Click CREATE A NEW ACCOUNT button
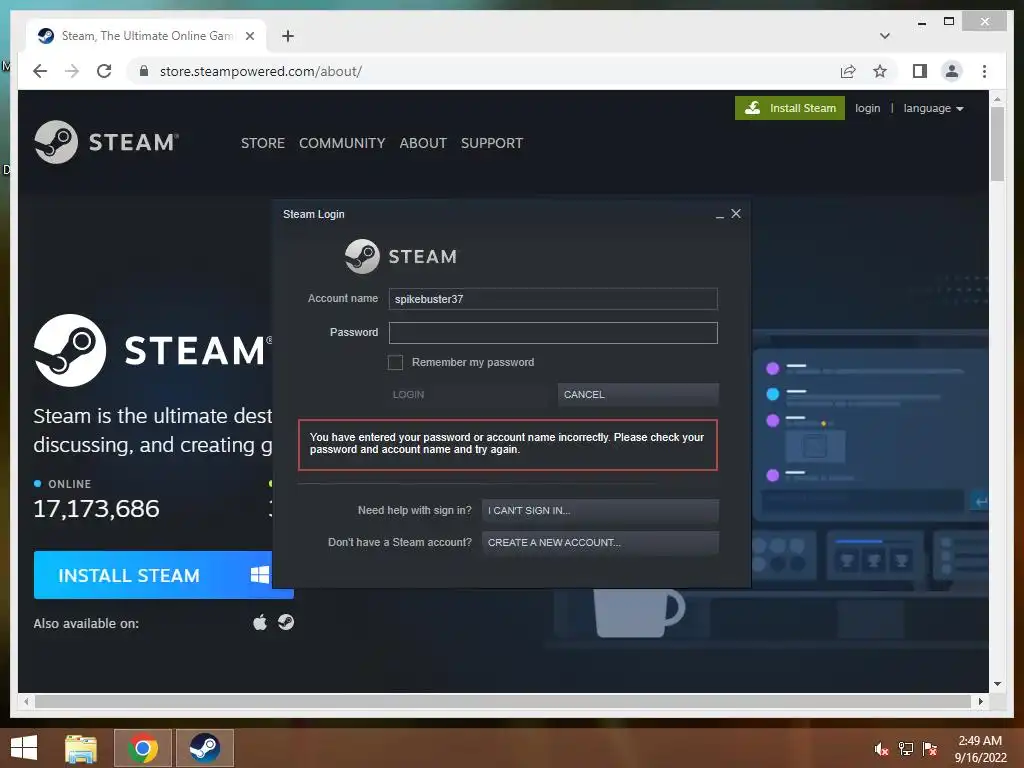 [x=600, y=543]
